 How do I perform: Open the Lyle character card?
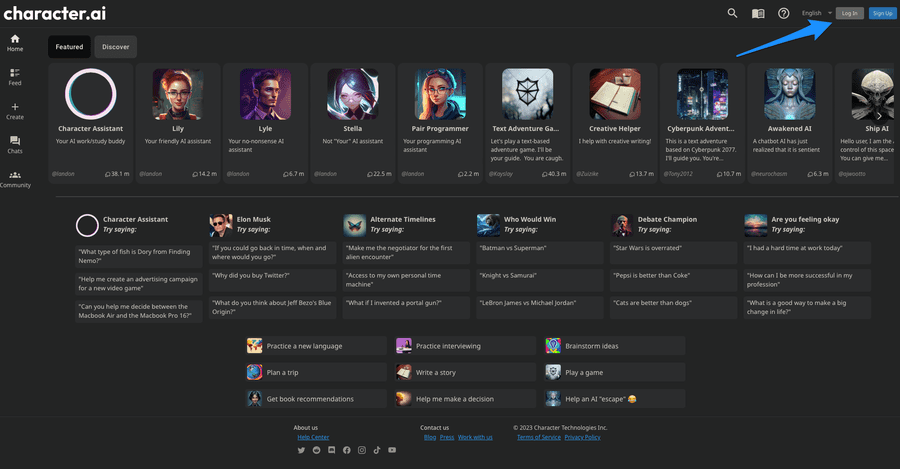point(265,123)
